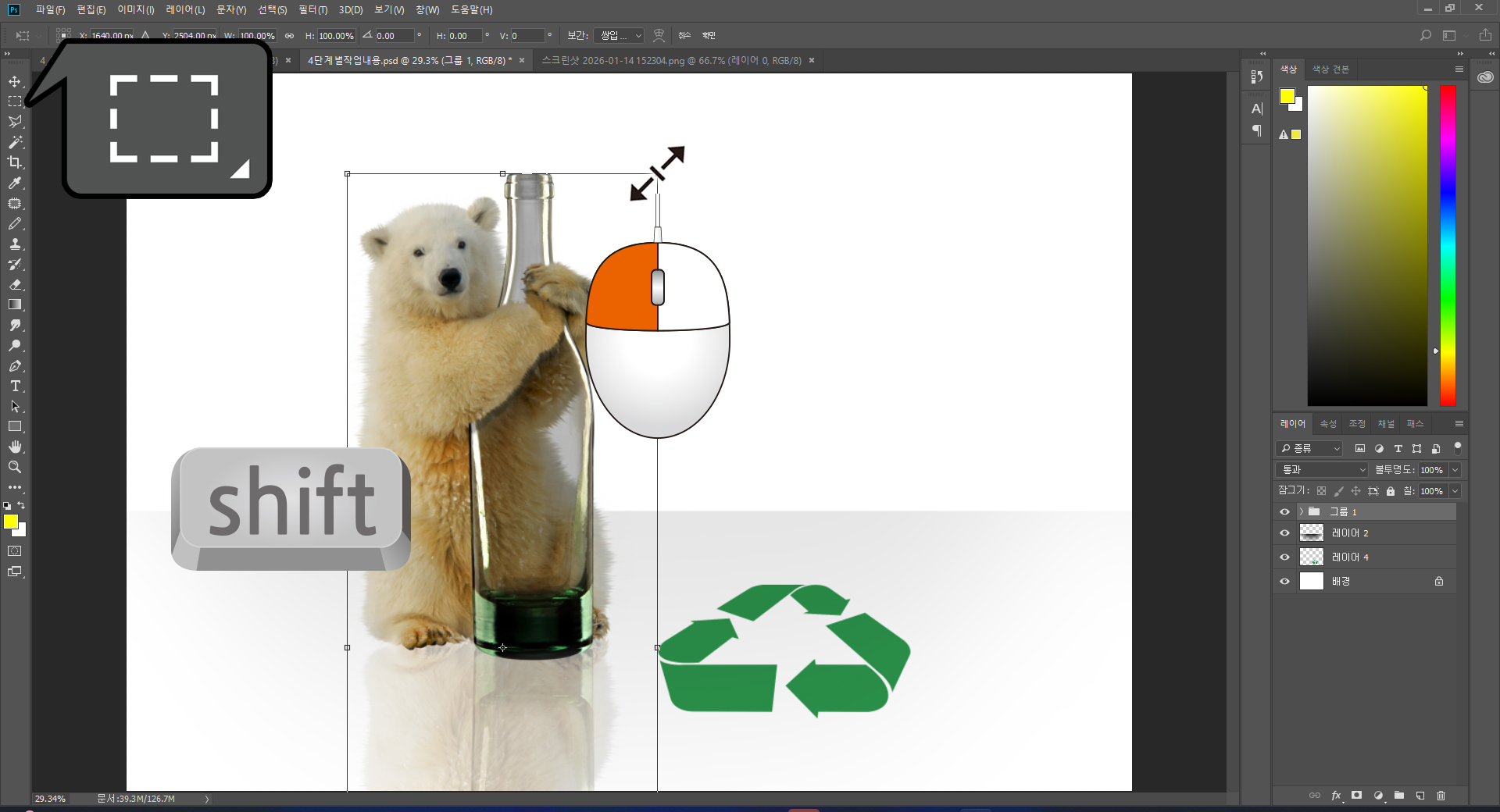This screenshot has height=812, width=1500.
Task: Select the Hand tool
Action: (15, 447)
